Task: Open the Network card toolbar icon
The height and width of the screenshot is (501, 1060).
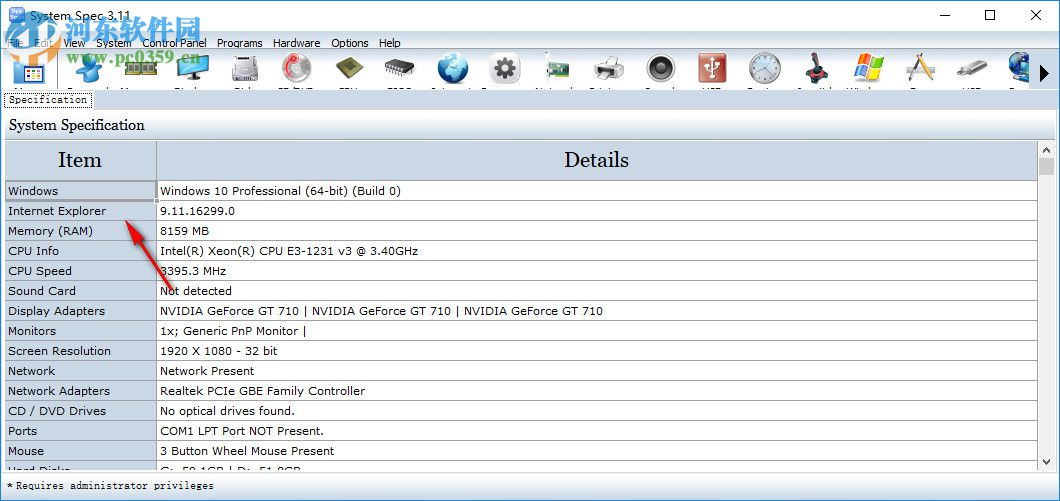Action: click(556, 69)
